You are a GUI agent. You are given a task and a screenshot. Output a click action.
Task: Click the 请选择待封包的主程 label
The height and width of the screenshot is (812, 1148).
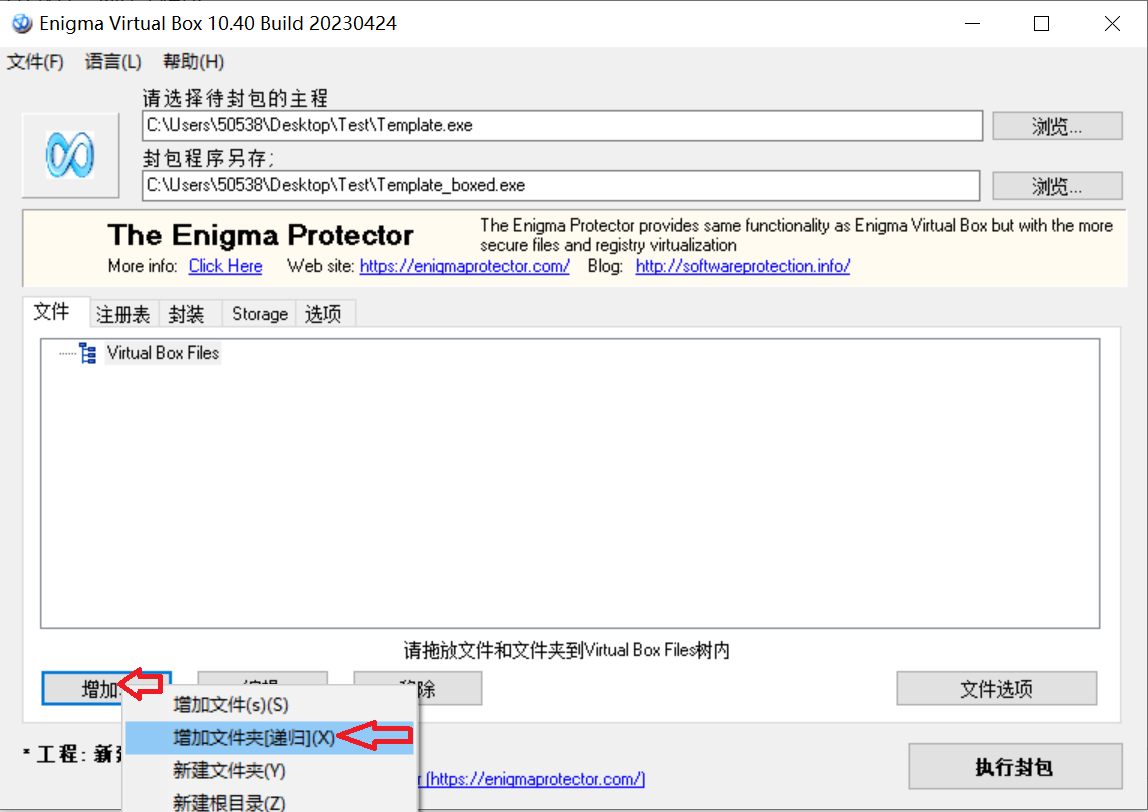pyautogui.click(x=235, y=97)
